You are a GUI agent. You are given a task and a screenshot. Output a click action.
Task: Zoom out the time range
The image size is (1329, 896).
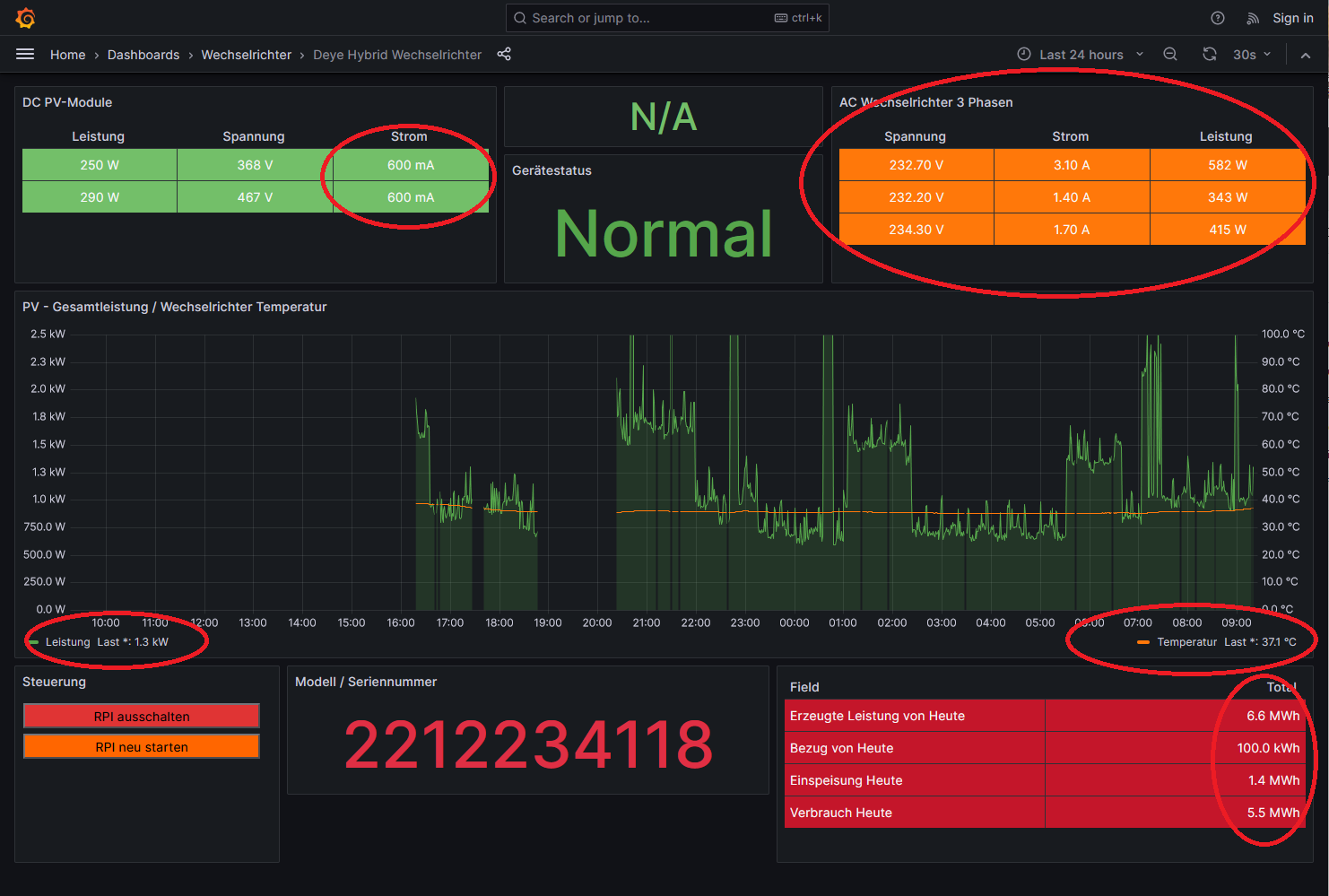point(1170,55)
